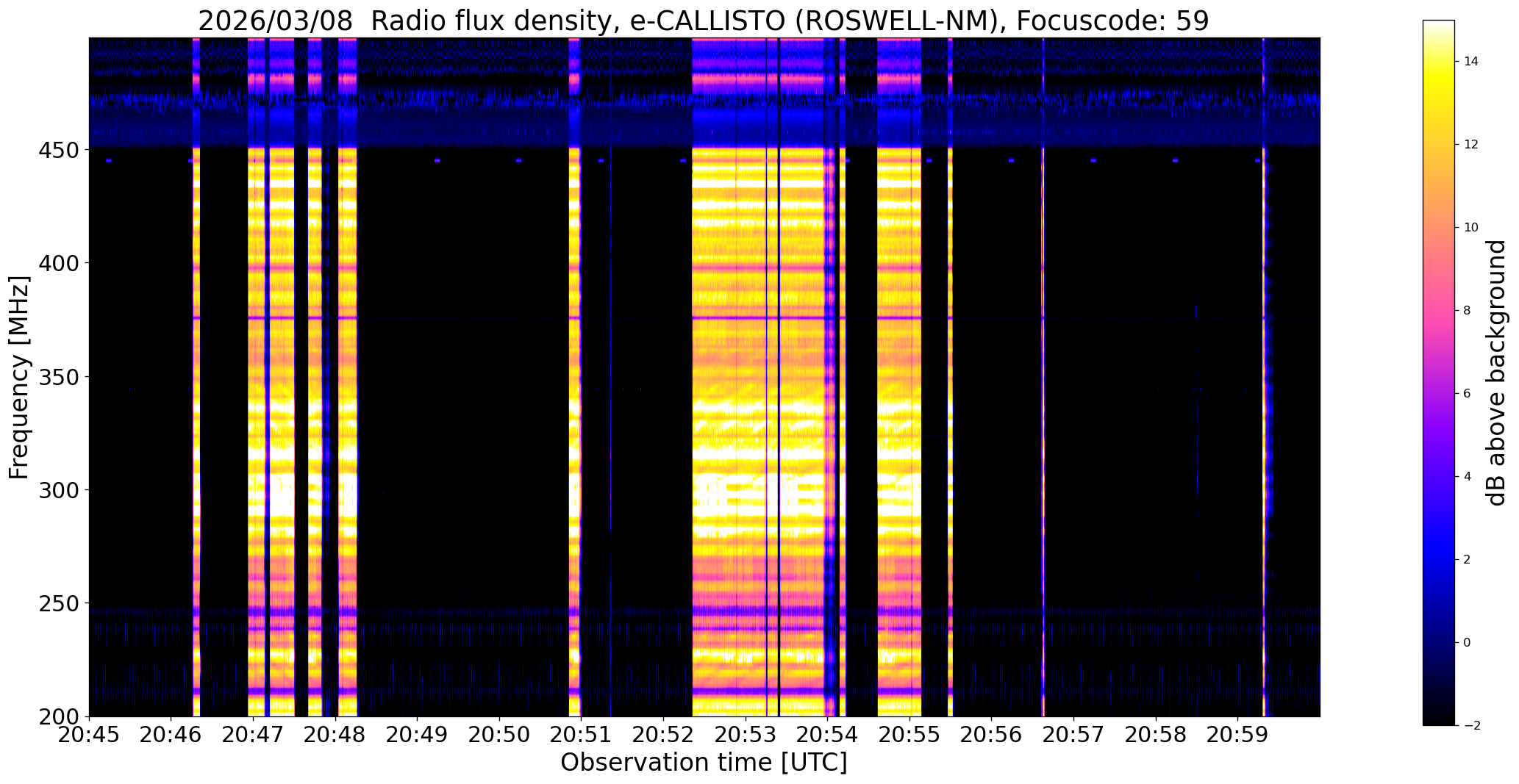Select the 20:51 time tick label

tap(582, 735)
